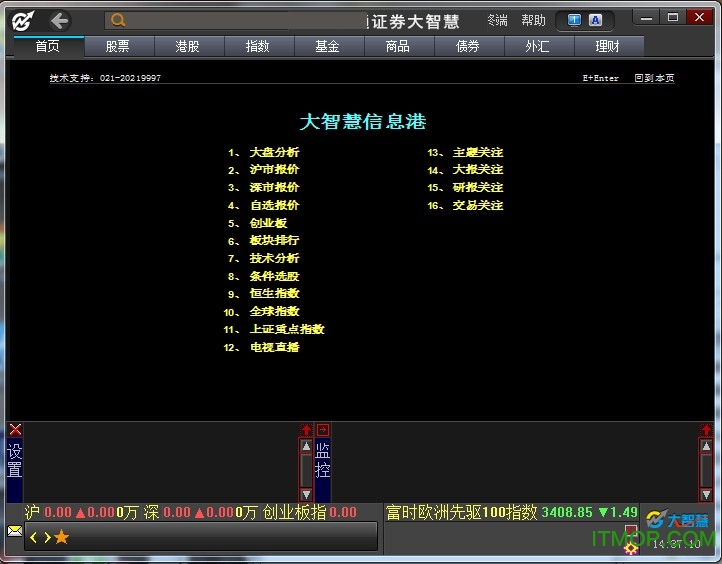The image size is (722, 564).
Task: Open 大报关注 menu entry
Action: 478,170
